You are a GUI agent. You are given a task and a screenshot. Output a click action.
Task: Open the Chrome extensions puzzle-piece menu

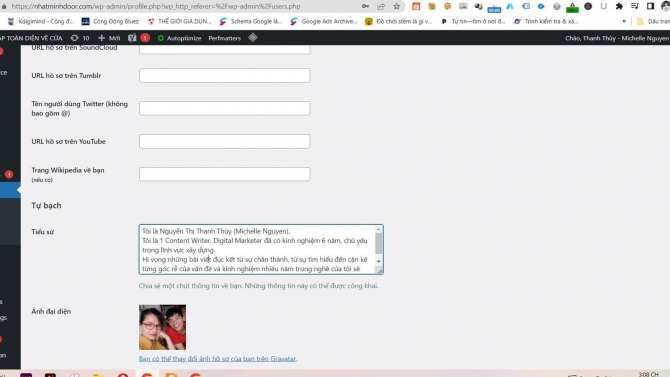tap(619, 6)
